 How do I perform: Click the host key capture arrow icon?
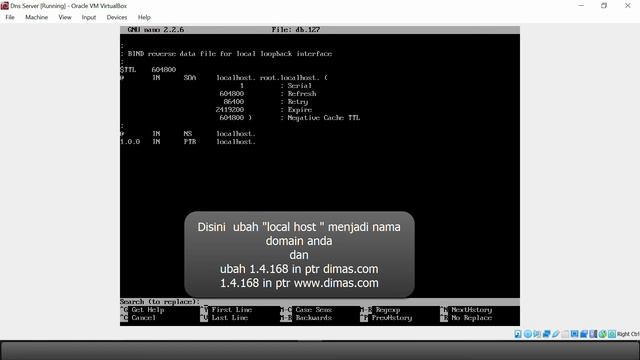(x=612, y=334)
